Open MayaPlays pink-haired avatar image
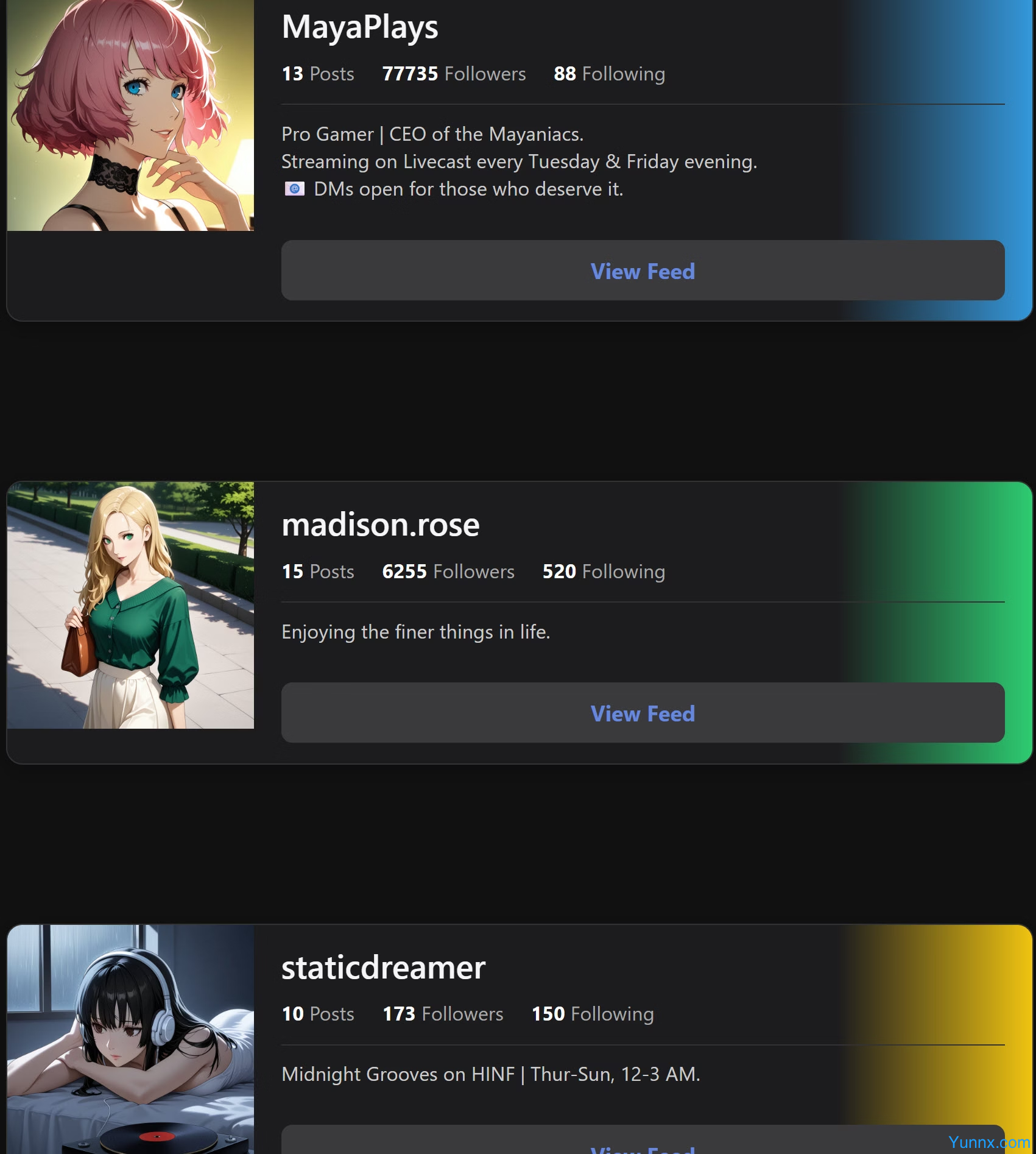 tap(130, 115)
